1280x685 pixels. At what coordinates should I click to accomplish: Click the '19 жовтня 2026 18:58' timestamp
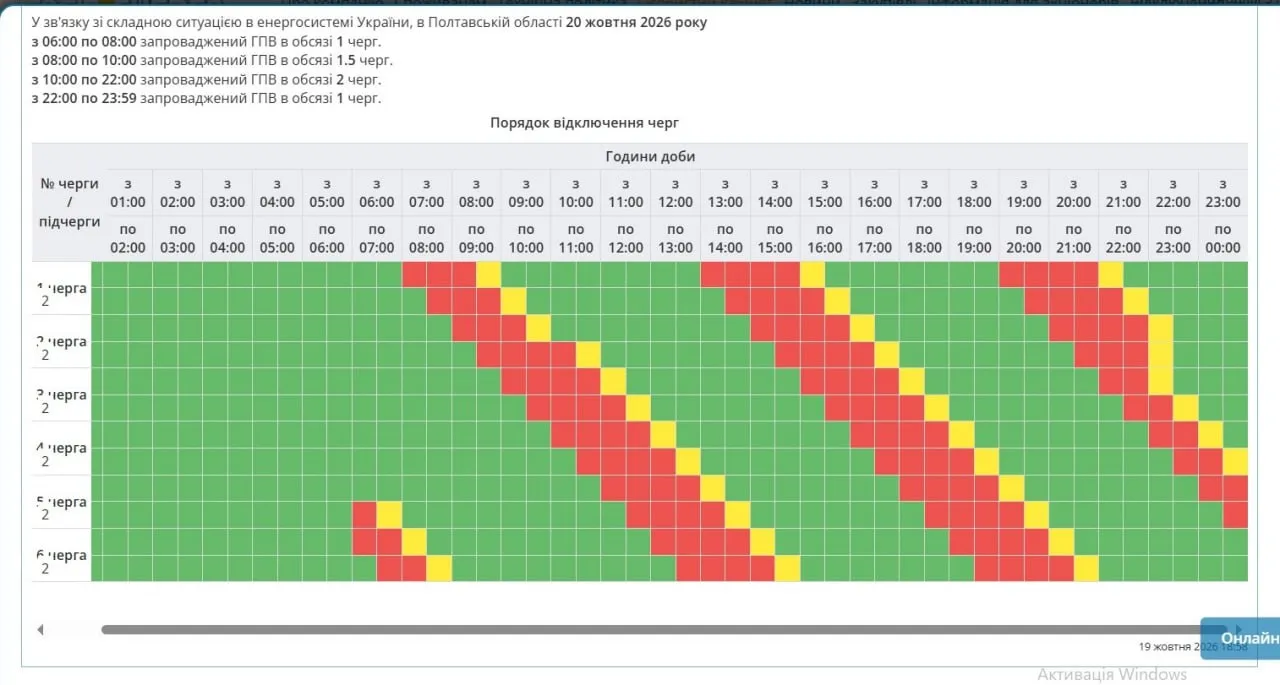1193,647
